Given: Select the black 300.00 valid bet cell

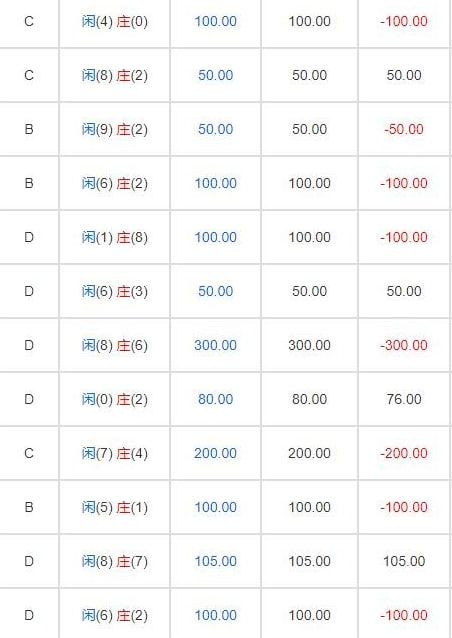Looking at the screenshot, I should click(x=309, y=345).
